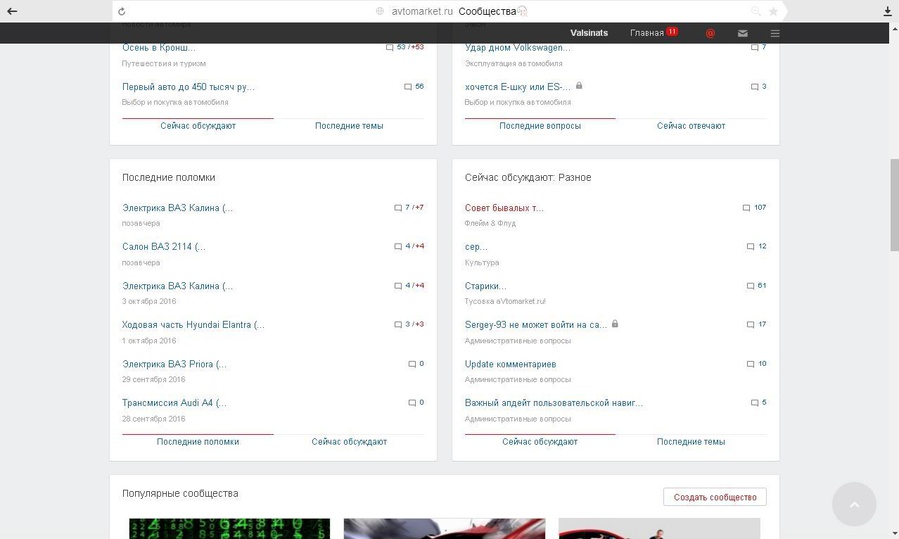Open topic сер... in Культура
Viewport: 899px width, 539px height.
[476, 247]
